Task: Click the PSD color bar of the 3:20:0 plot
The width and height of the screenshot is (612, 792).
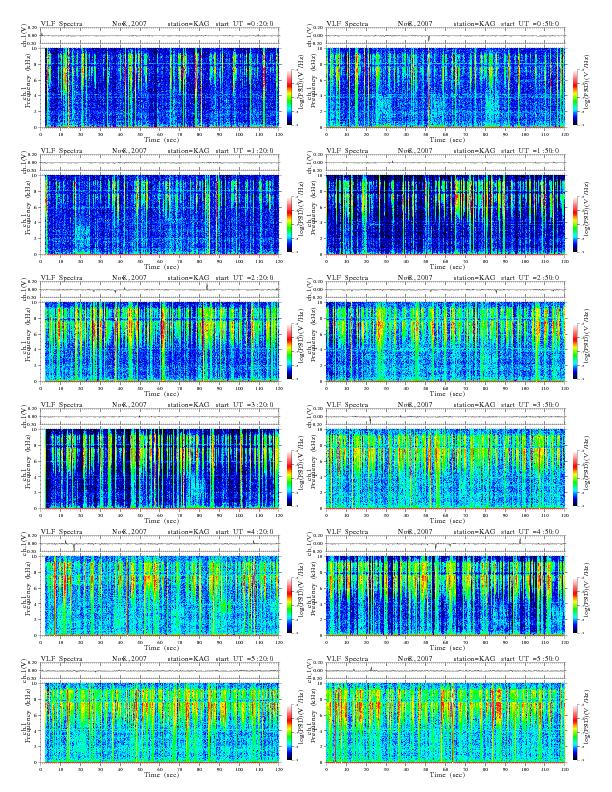Action: tap(289, 478)
